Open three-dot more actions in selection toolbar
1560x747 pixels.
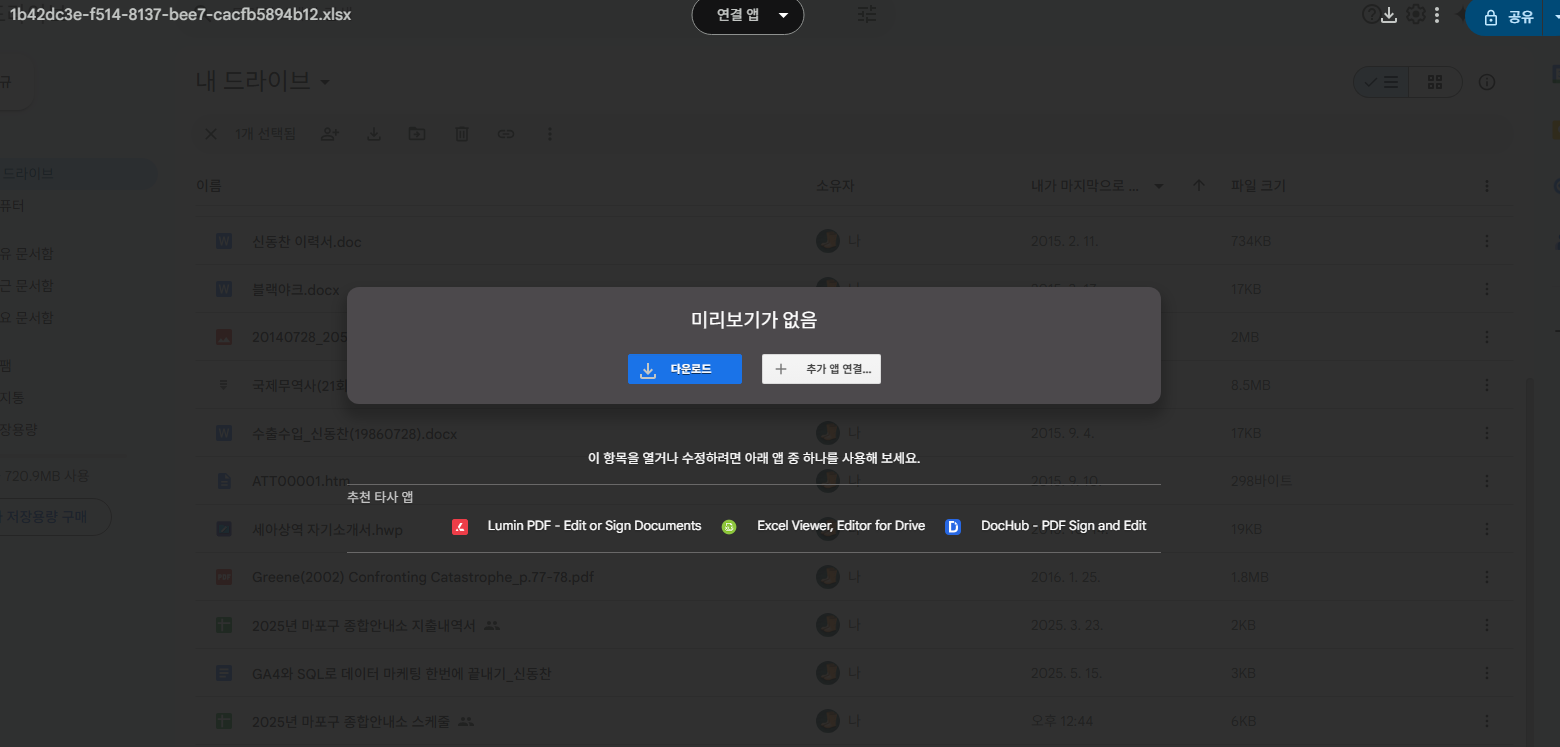pyautogui.click(x=550, y=134)
